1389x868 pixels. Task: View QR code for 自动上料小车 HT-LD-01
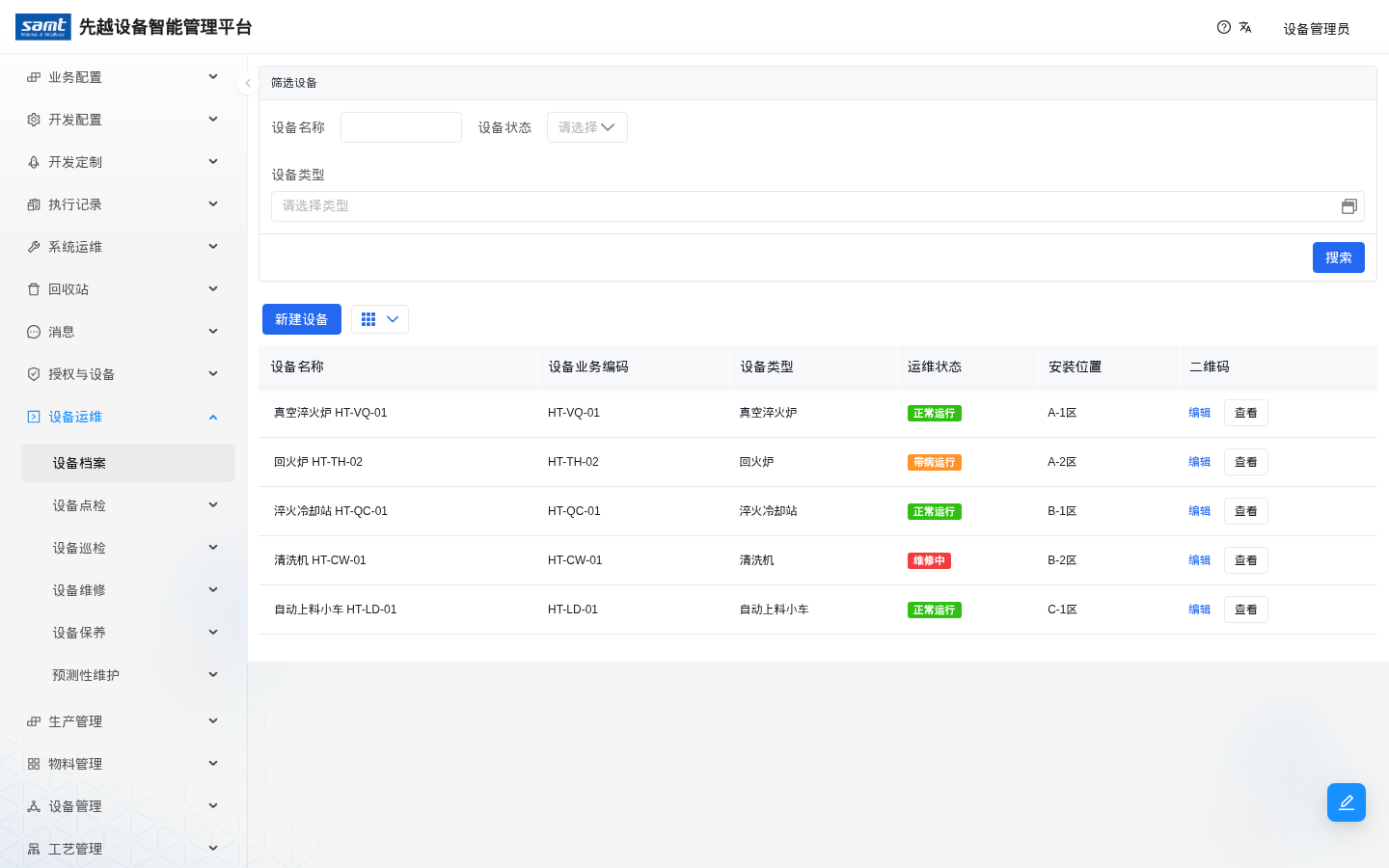(x=1246, y=610)
